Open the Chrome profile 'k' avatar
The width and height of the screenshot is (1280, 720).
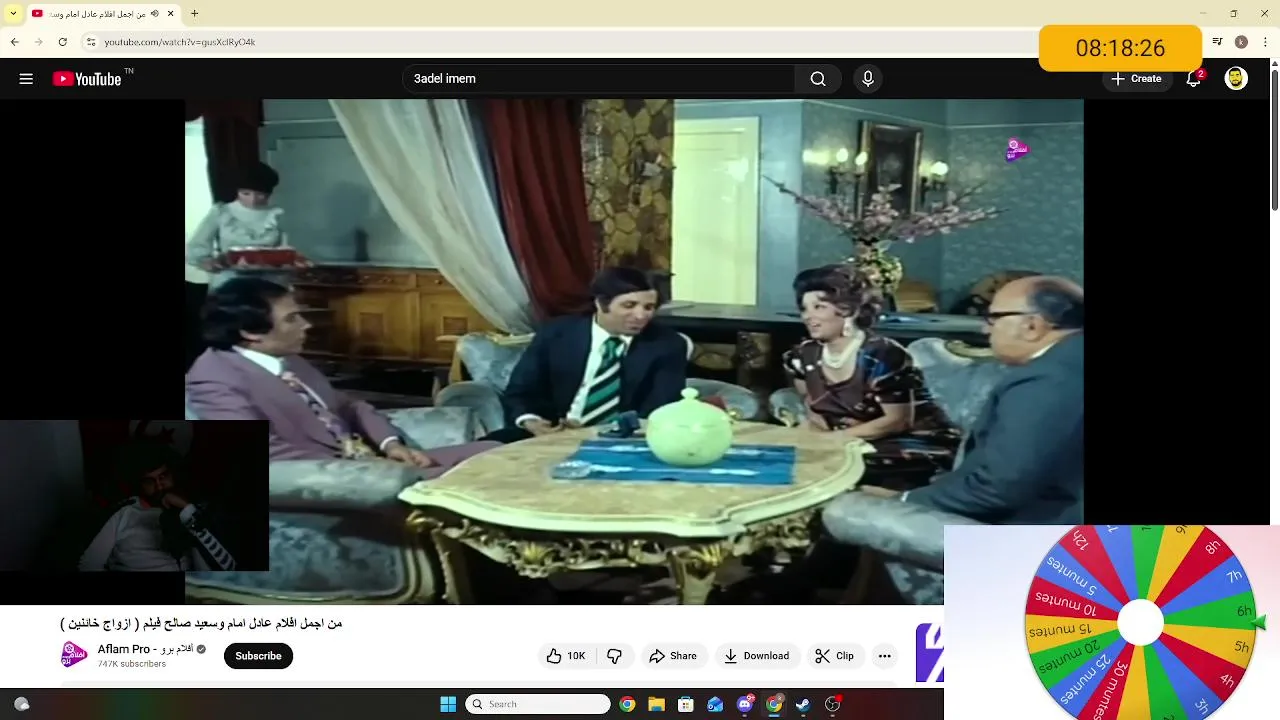pyautogui.click(x=1241, y=42)
